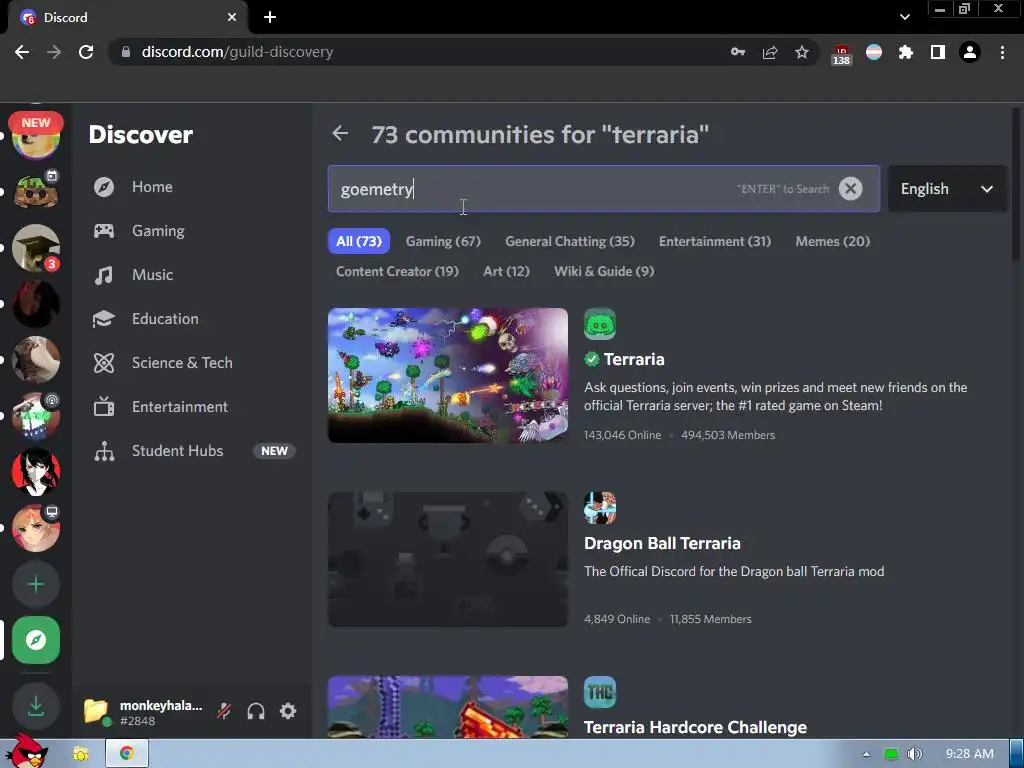Open the saved passwords key icon
This screenshot has height=768, width=1024.
pyautogui.click(x=738, y=52)
